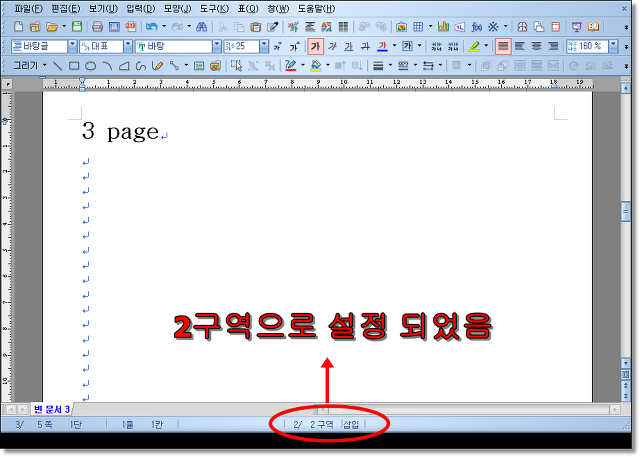640x457 pixels.
Task: Click the open folder icon
Action: pyautogui.click(x=52, y=27)
